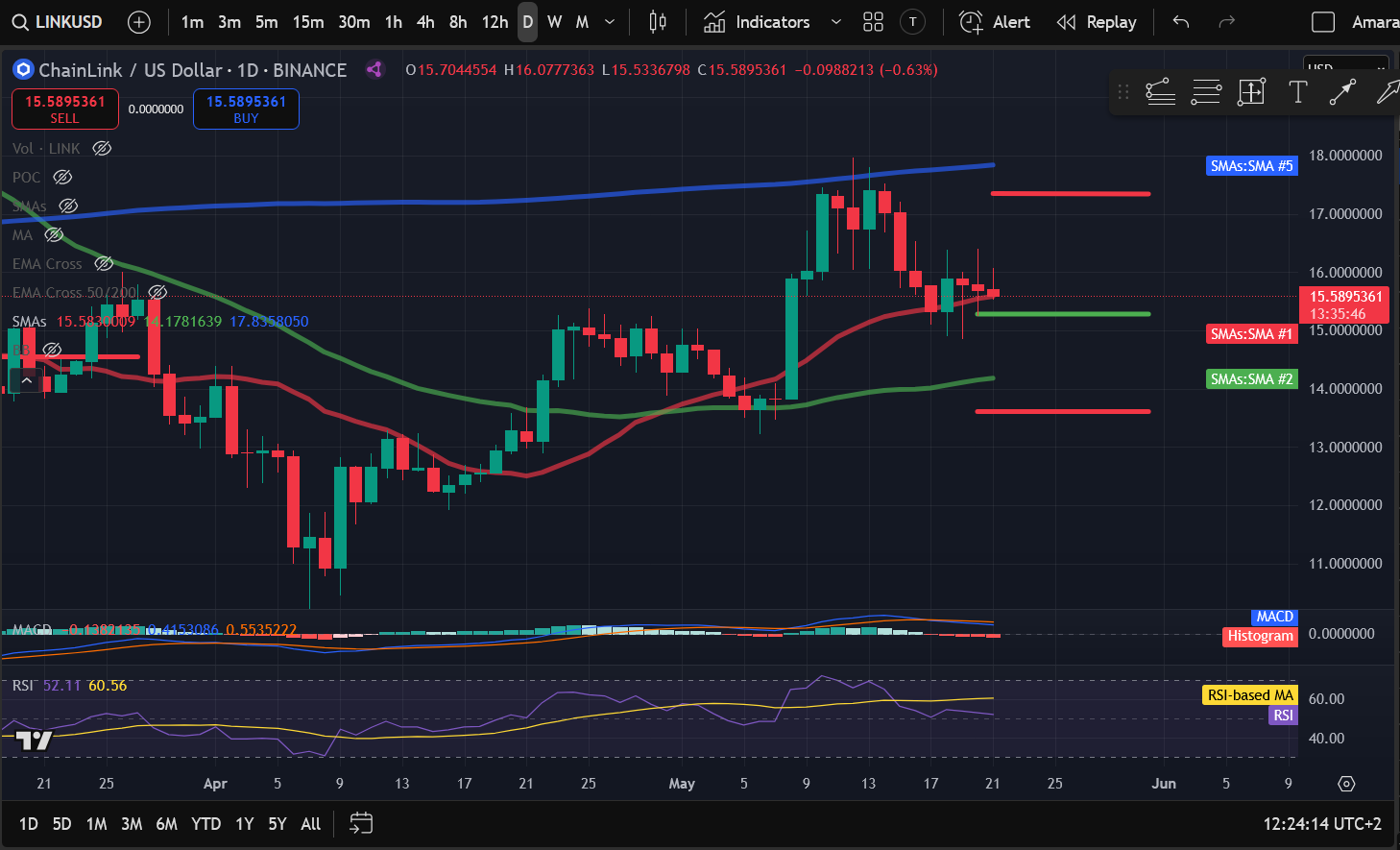This screenshot has width=1400, height=850.
Task: Grab the drawing toolbar drag handle
Action: 1122,92
